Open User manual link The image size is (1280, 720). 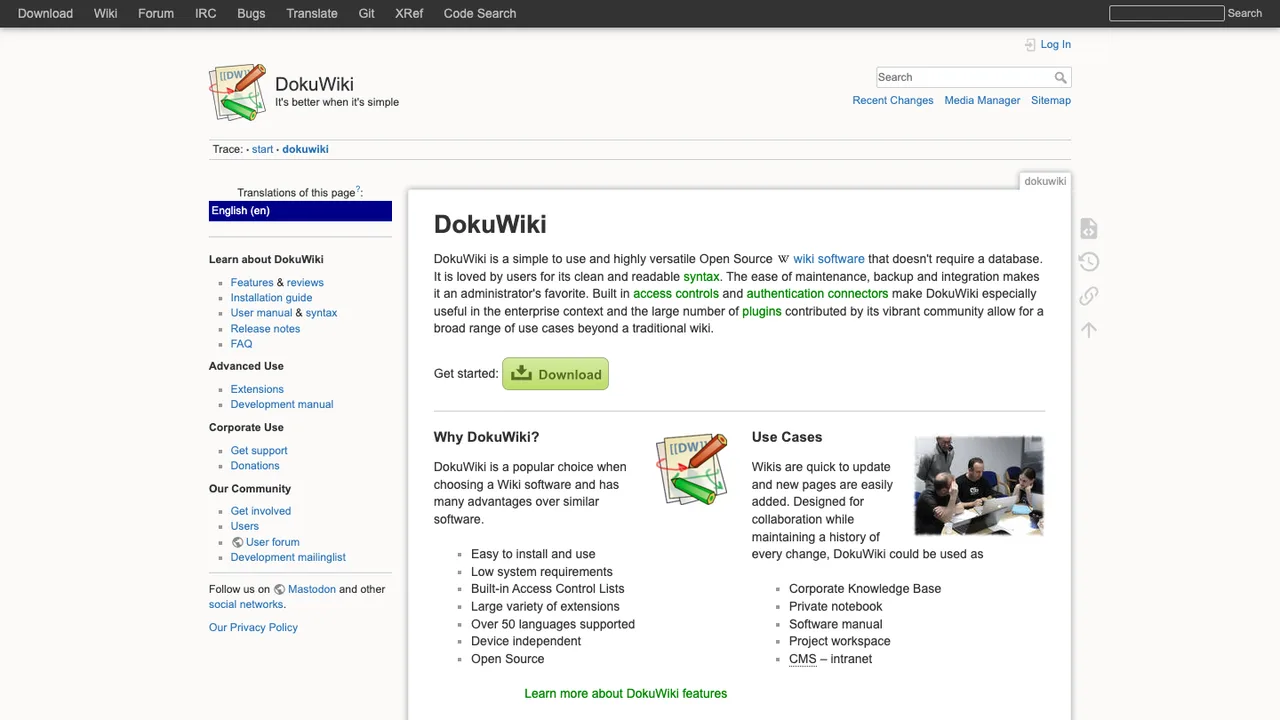point(261,312)
